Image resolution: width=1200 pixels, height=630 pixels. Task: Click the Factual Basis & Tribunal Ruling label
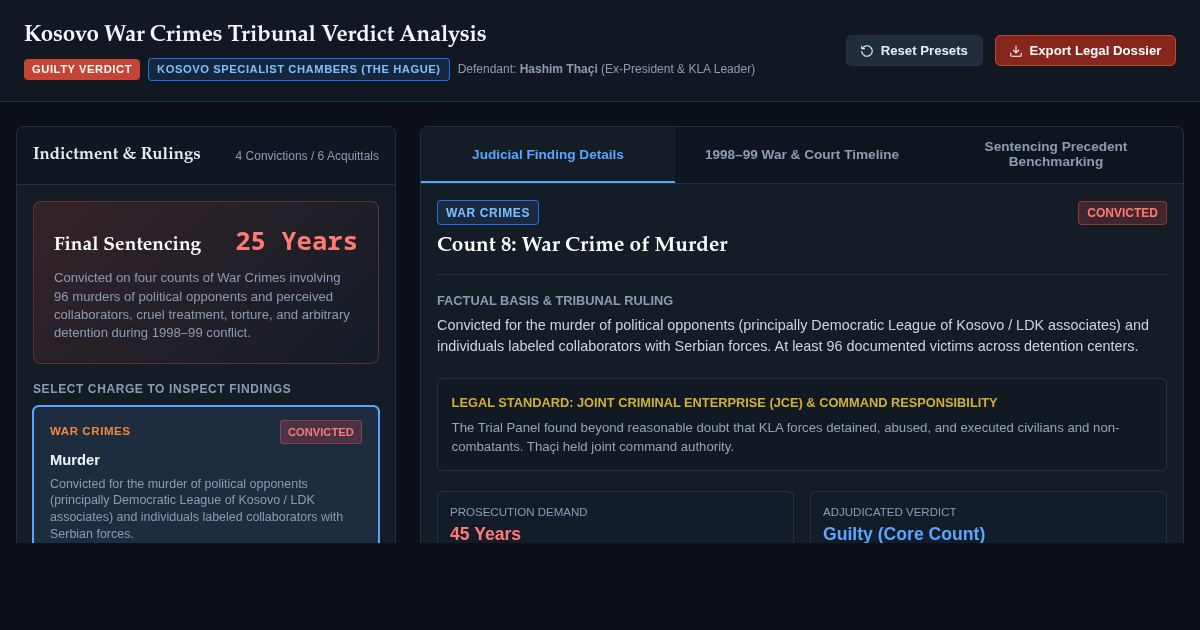[x=555, y=301]
